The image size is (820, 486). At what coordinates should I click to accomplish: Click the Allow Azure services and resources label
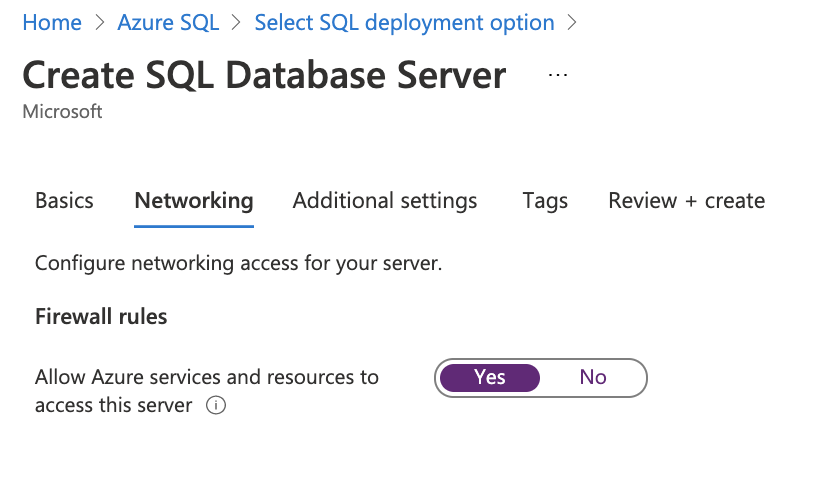pyautogui.click(x=207, y=377)
